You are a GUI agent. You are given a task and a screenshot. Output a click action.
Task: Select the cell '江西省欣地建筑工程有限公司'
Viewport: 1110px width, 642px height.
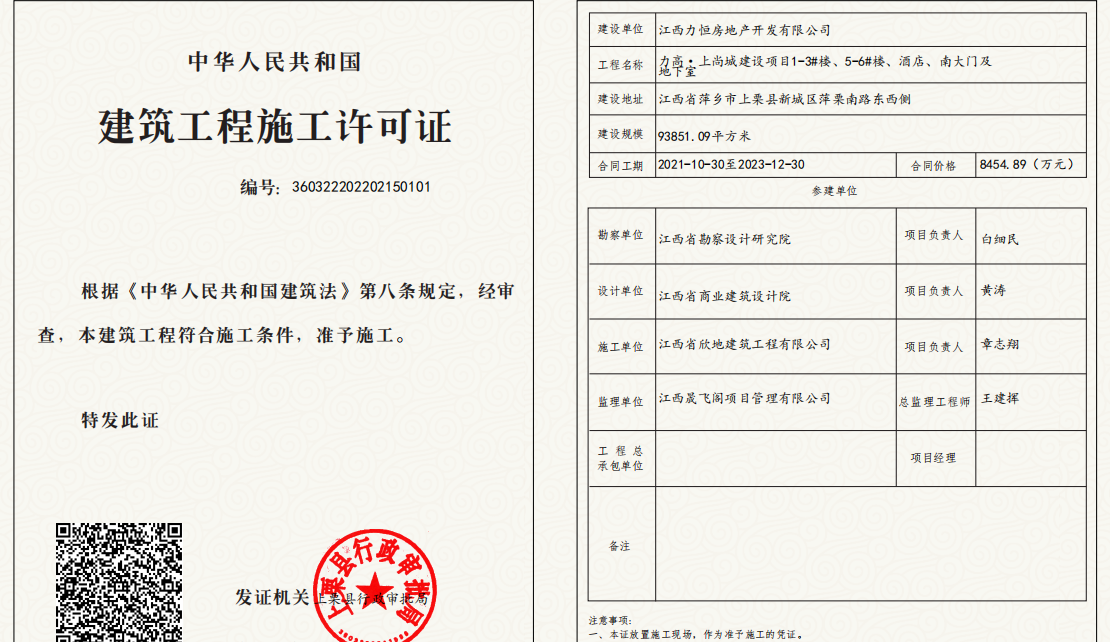click(x=745, y=344)
